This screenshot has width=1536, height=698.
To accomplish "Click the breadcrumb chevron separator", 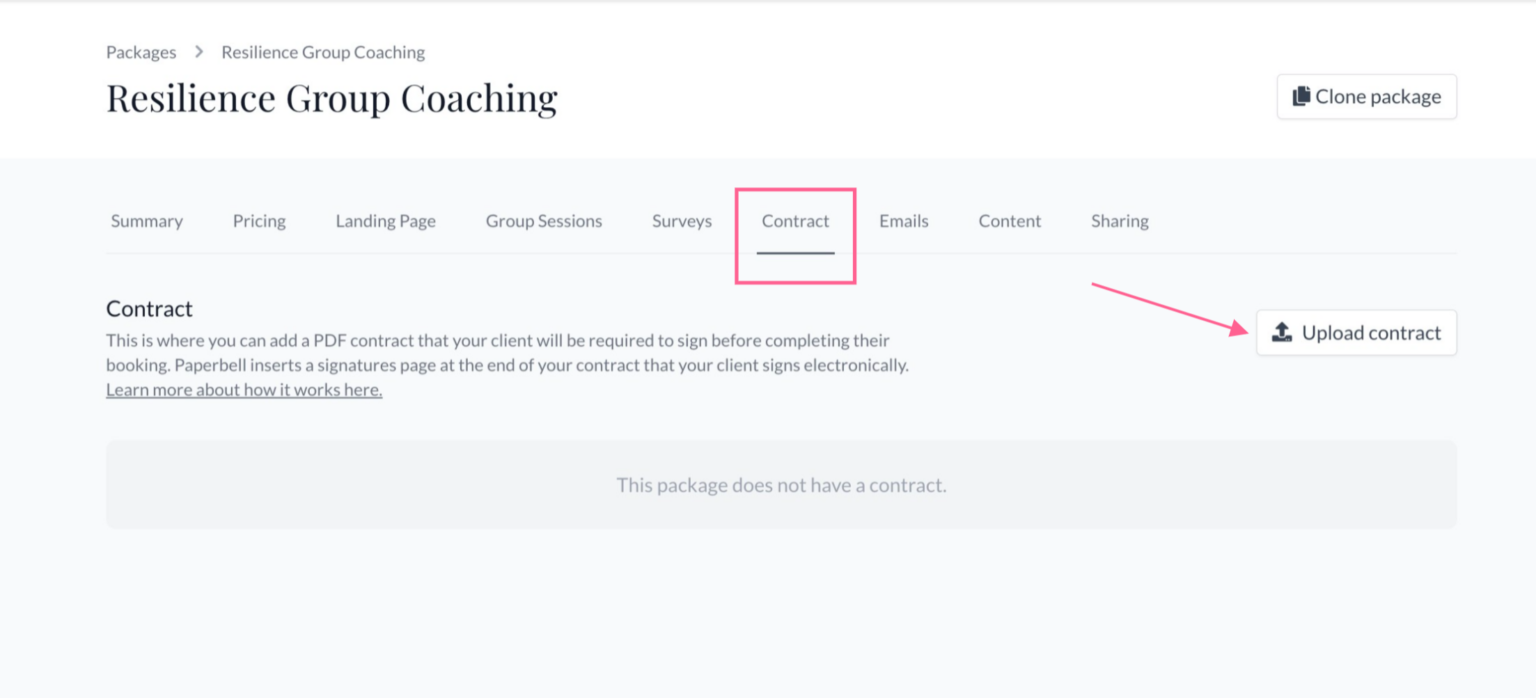I will click(x=199, y=52).
